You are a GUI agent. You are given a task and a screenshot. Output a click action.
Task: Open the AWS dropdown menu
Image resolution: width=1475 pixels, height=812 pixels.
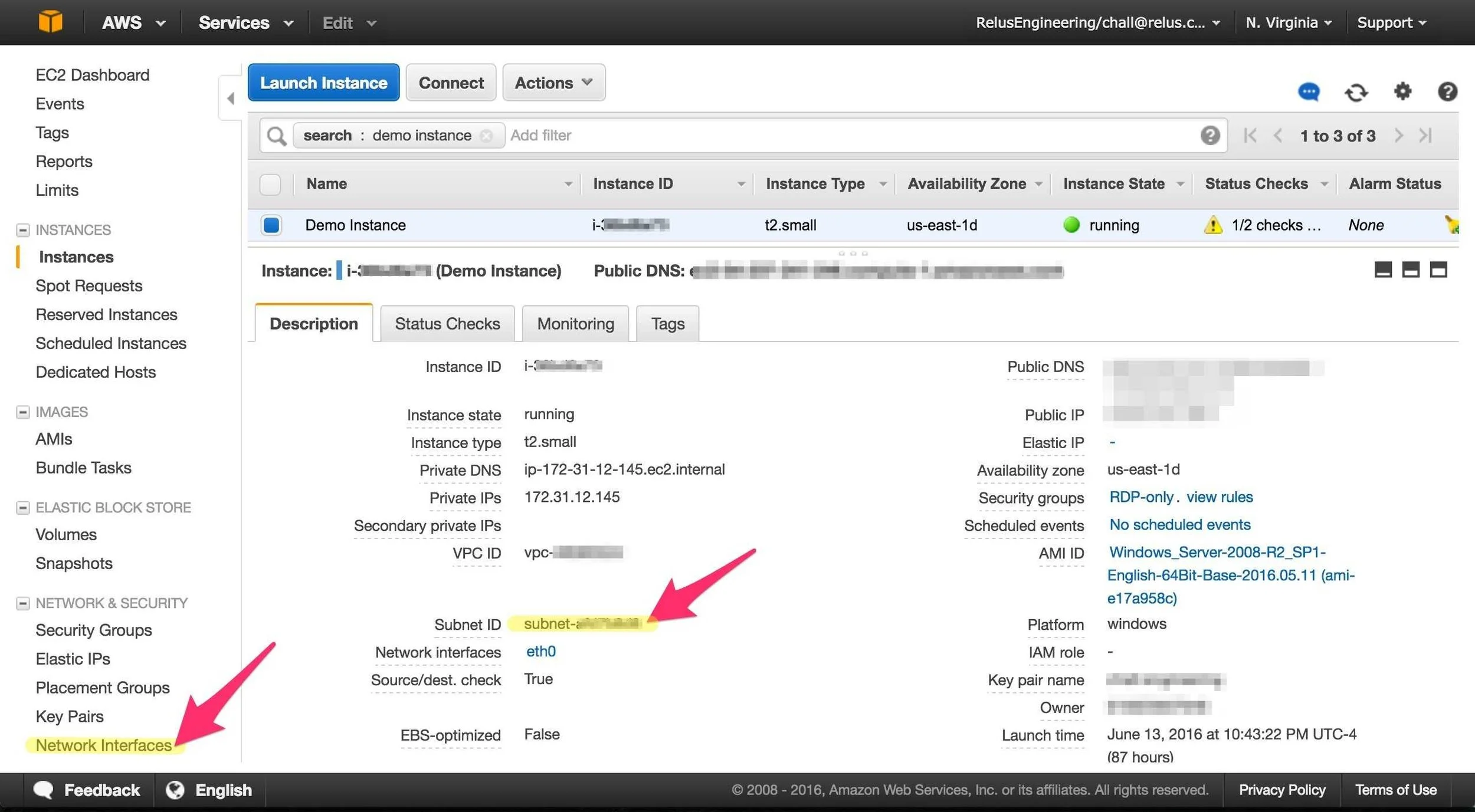[133, 22]
